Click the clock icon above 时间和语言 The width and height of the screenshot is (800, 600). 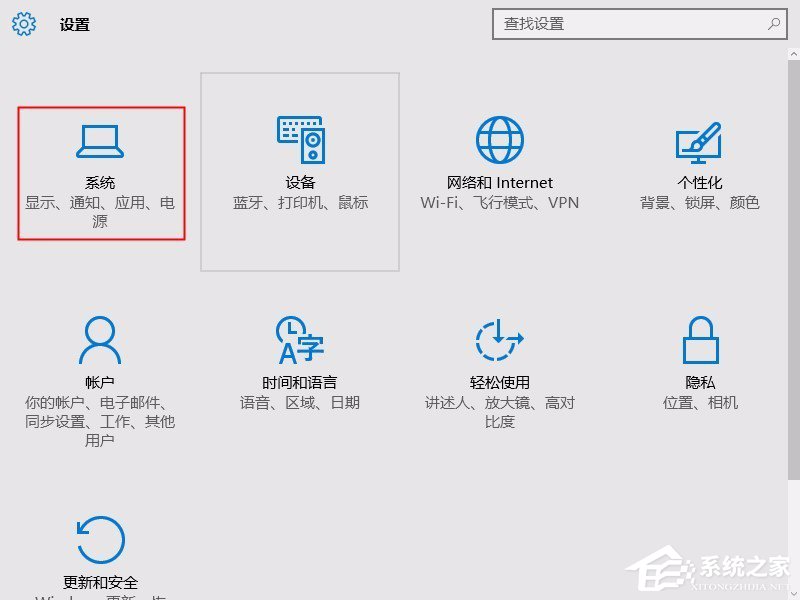pyautogui.click(x=300, y=340)
